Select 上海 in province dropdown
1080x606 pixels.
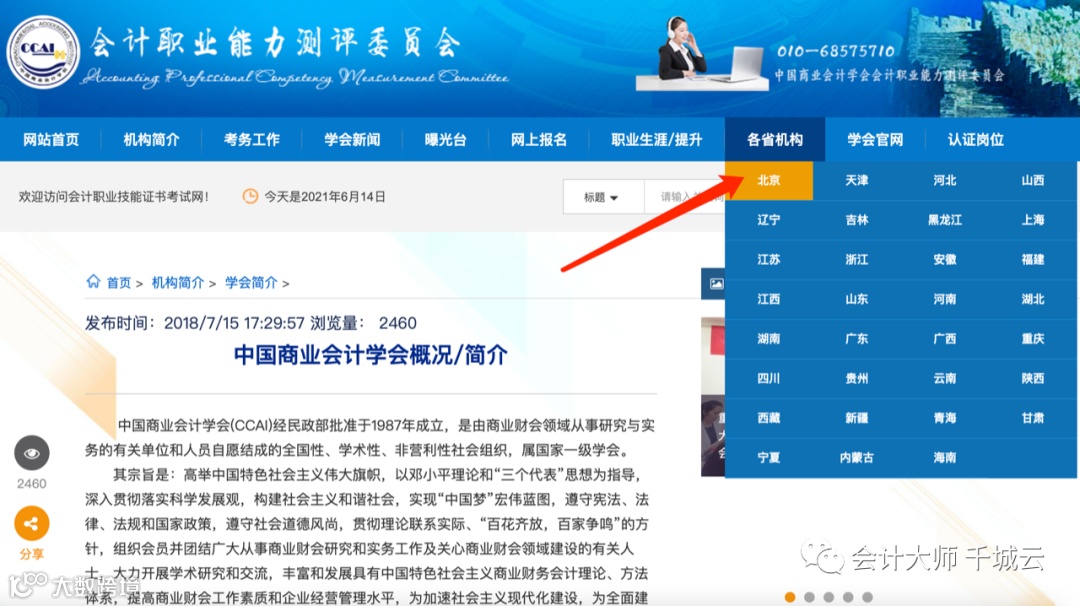pyautogui.click(x=1033, y=220)
